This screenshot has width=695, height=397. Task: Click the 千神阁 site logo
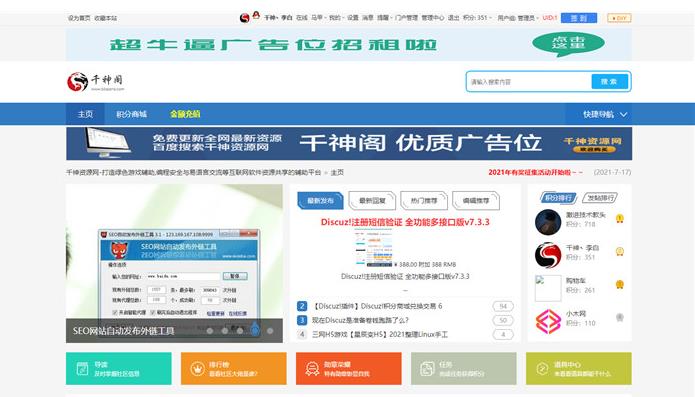pyautogui.click(x=96, y=82)
